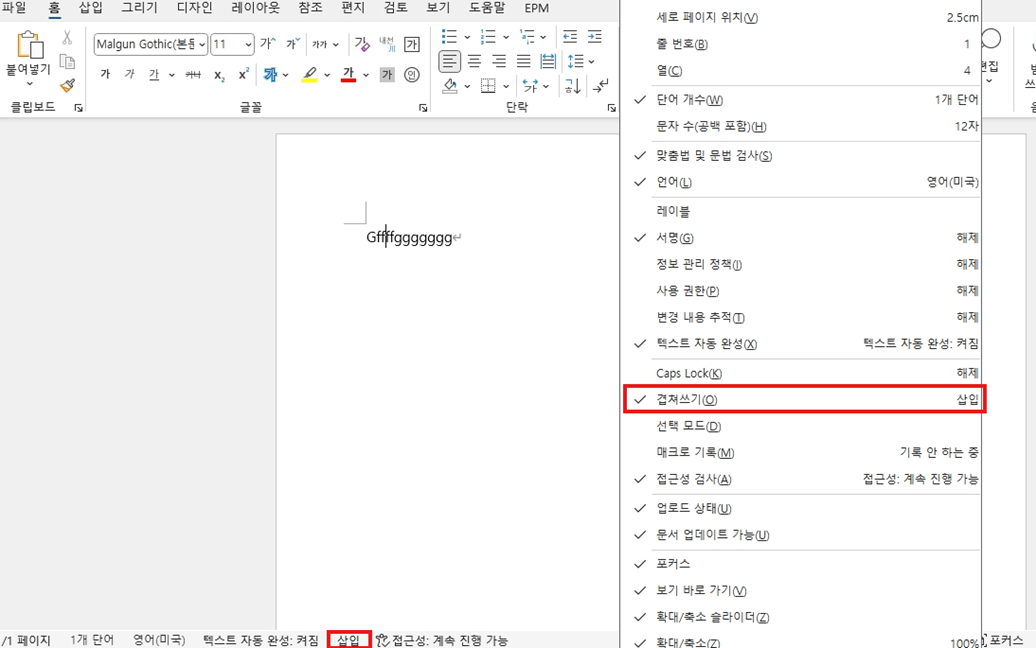Click the phonetic guide icon next to eraser
Viewport: 1036px width, 648px height.
point(387,44)
